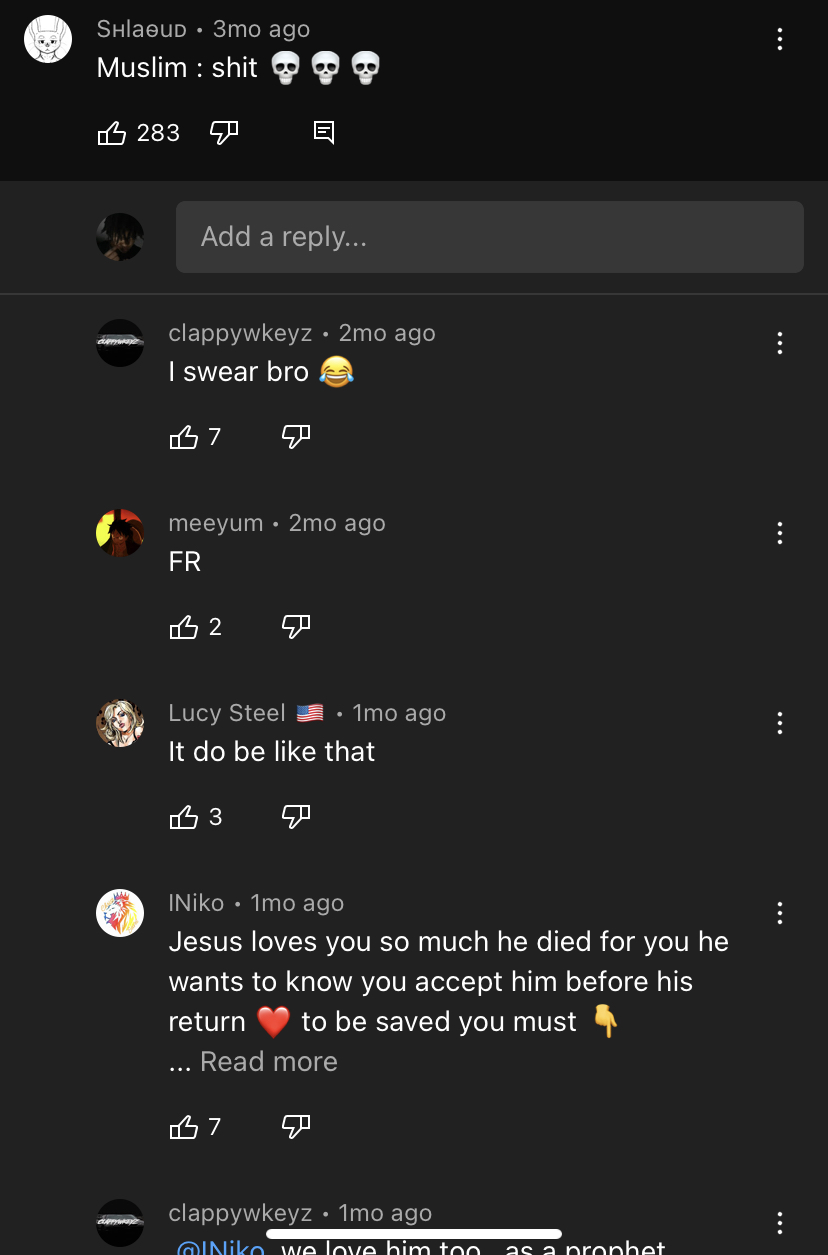Open the options menu for SHlaeup's comment

pyautogui.click(x=779, y=40)
